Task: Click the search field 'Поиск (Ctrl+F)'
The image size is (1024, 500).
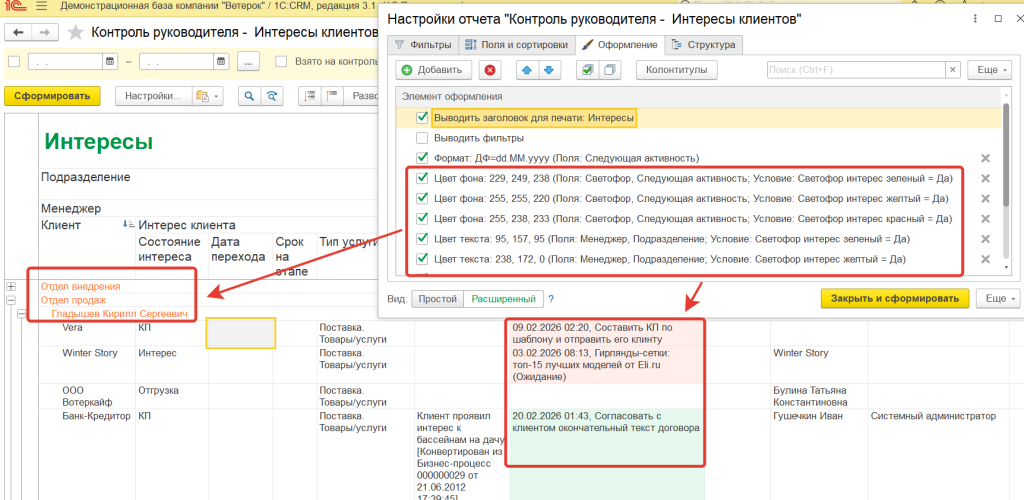Action: [x=855, y=70]
